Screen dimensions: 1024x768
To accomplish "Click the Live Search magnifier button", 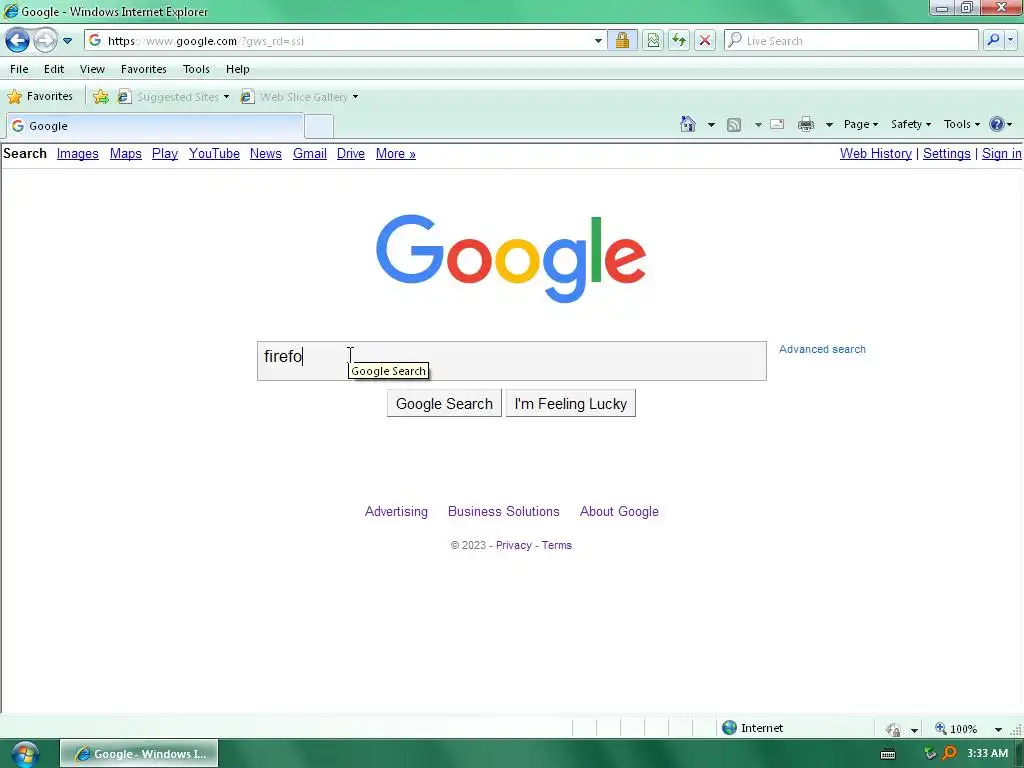I will tap(993, 40).
